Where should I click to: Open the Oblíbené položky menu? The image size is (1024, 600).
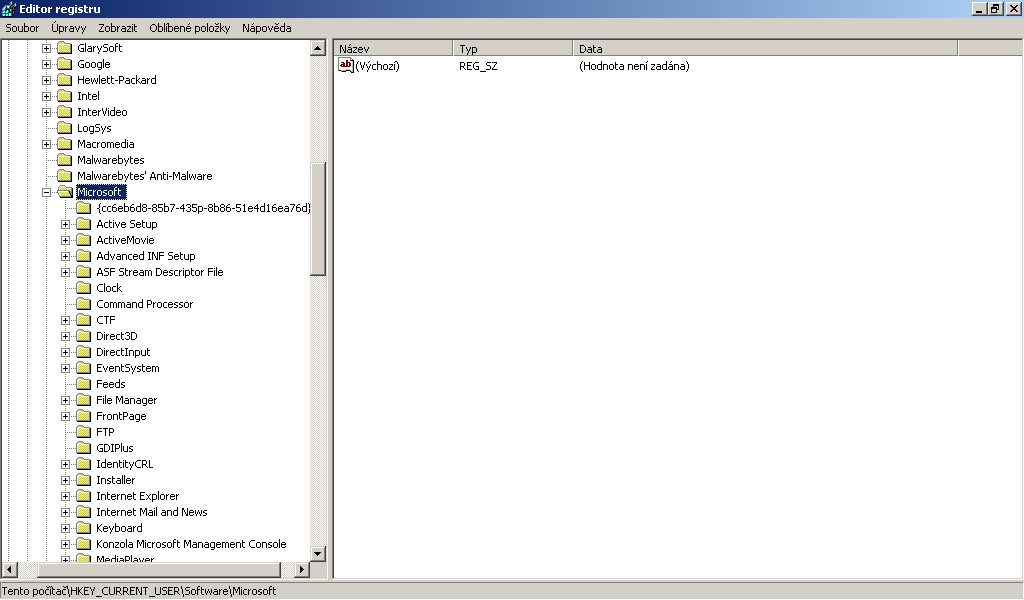coord(189,28)
